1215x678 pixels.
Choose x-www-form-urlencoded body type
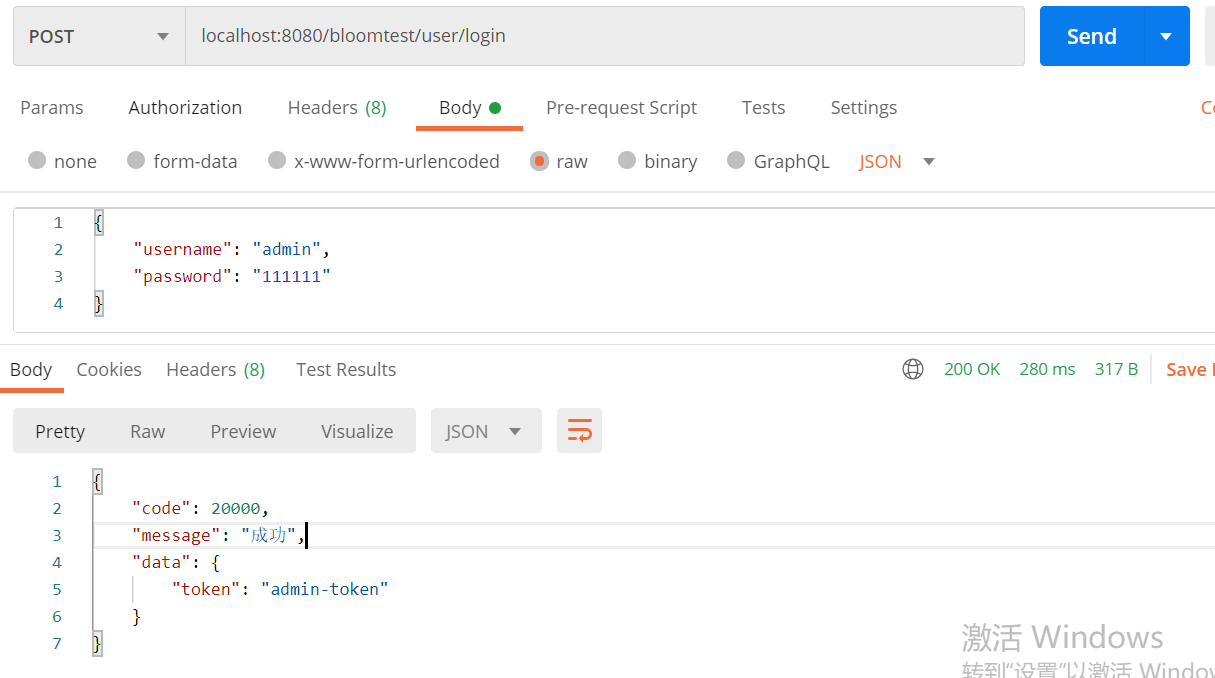coord(277,161)
